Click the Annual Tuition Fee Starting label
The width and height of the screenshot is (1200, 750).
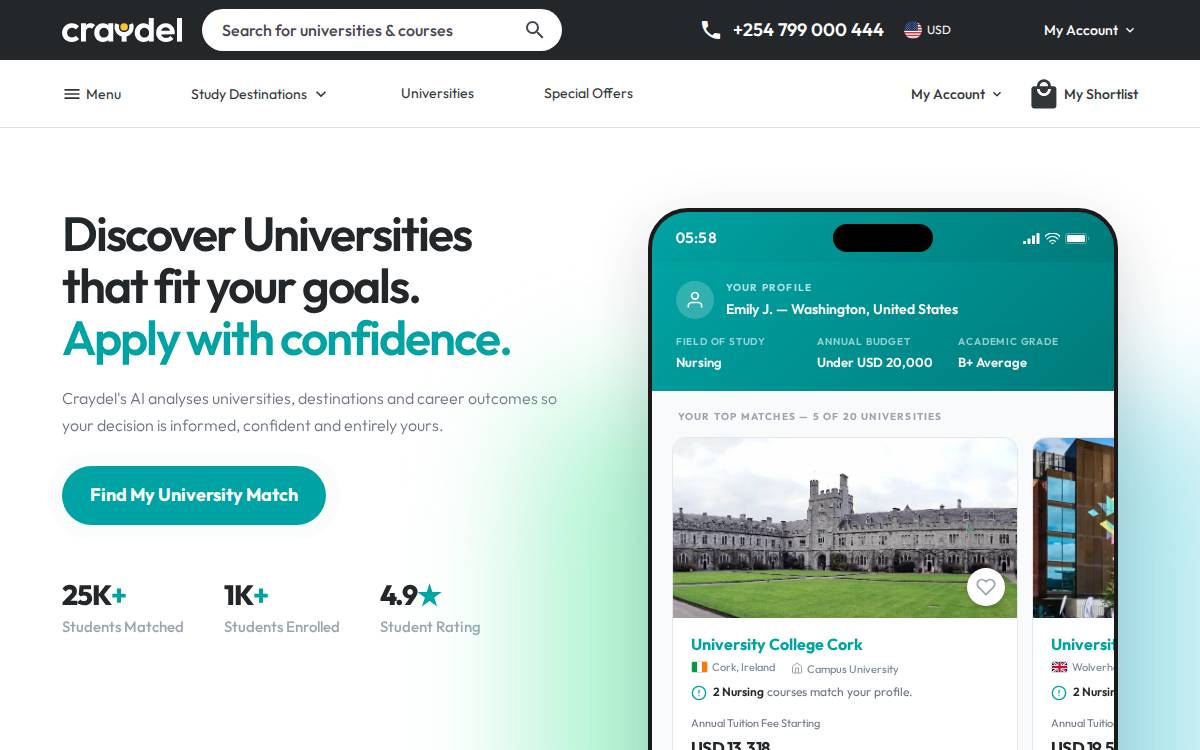click(x=755, y=723)
